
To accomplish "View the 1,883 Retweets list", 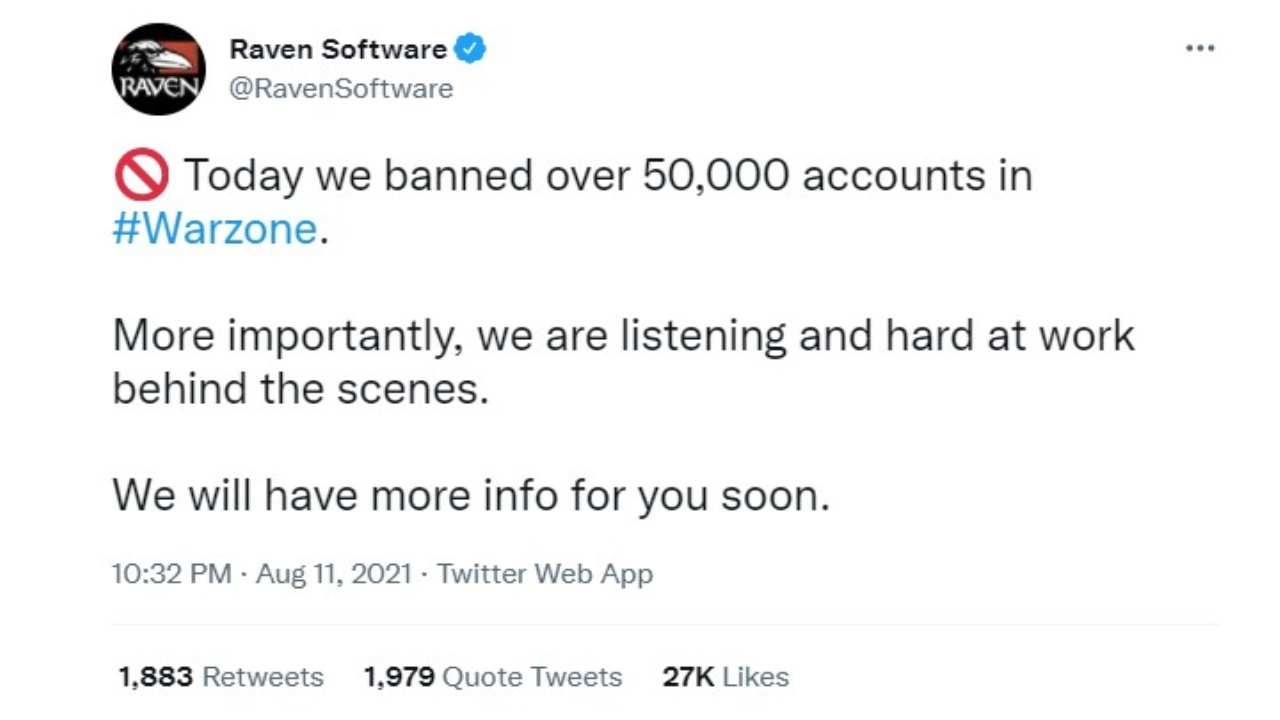I will (x=221, y=677).
